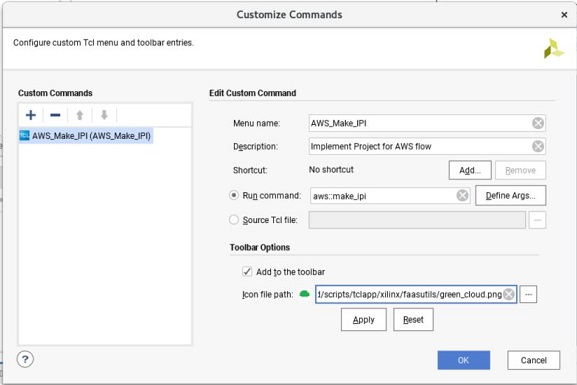Click Remove shortcut button
577x385 pixels.
coord(520,170)
